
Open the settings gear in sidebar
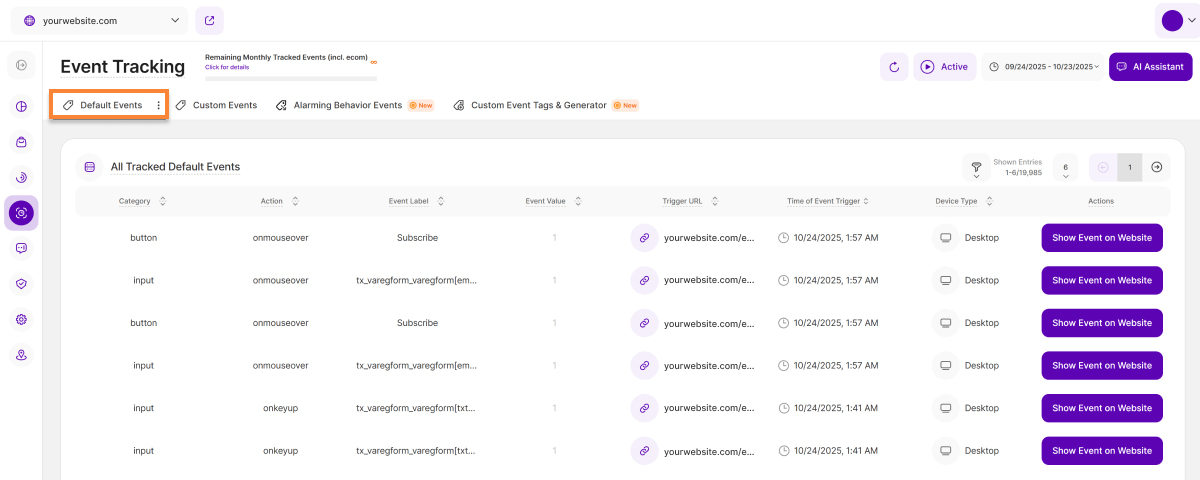click(x=21, y=320)
